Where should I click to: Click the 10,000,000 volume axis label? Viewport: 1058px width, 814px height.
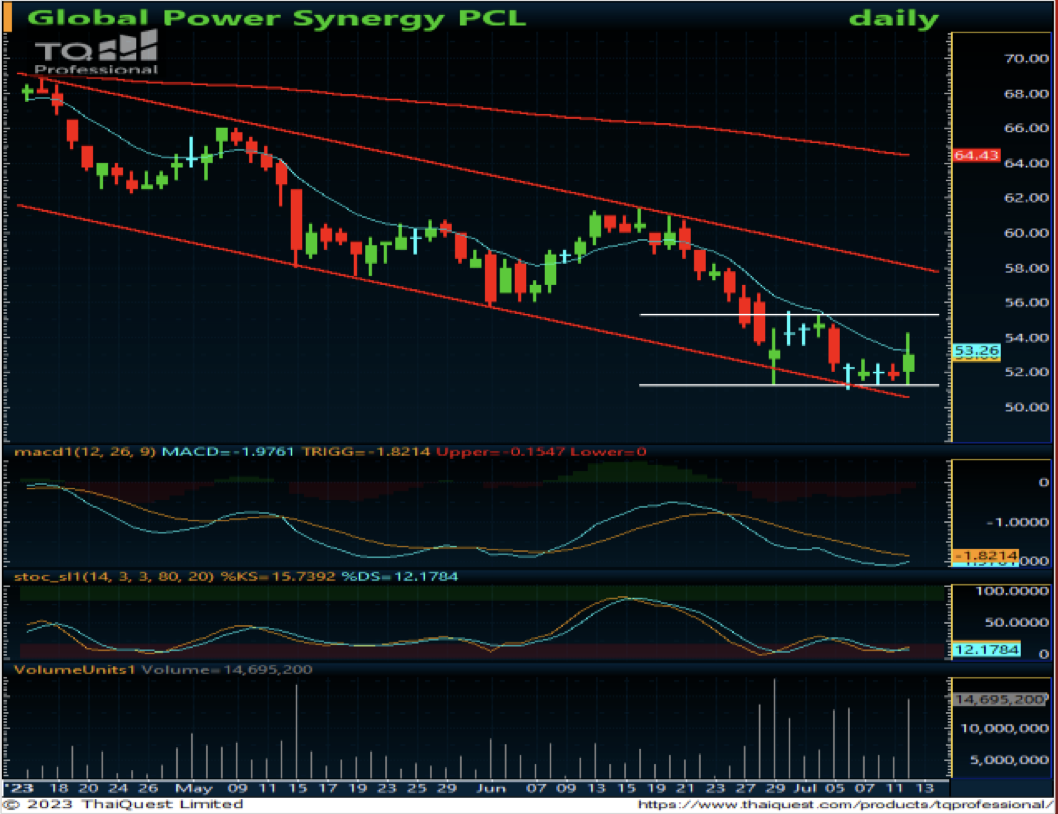pos(1005,728)
